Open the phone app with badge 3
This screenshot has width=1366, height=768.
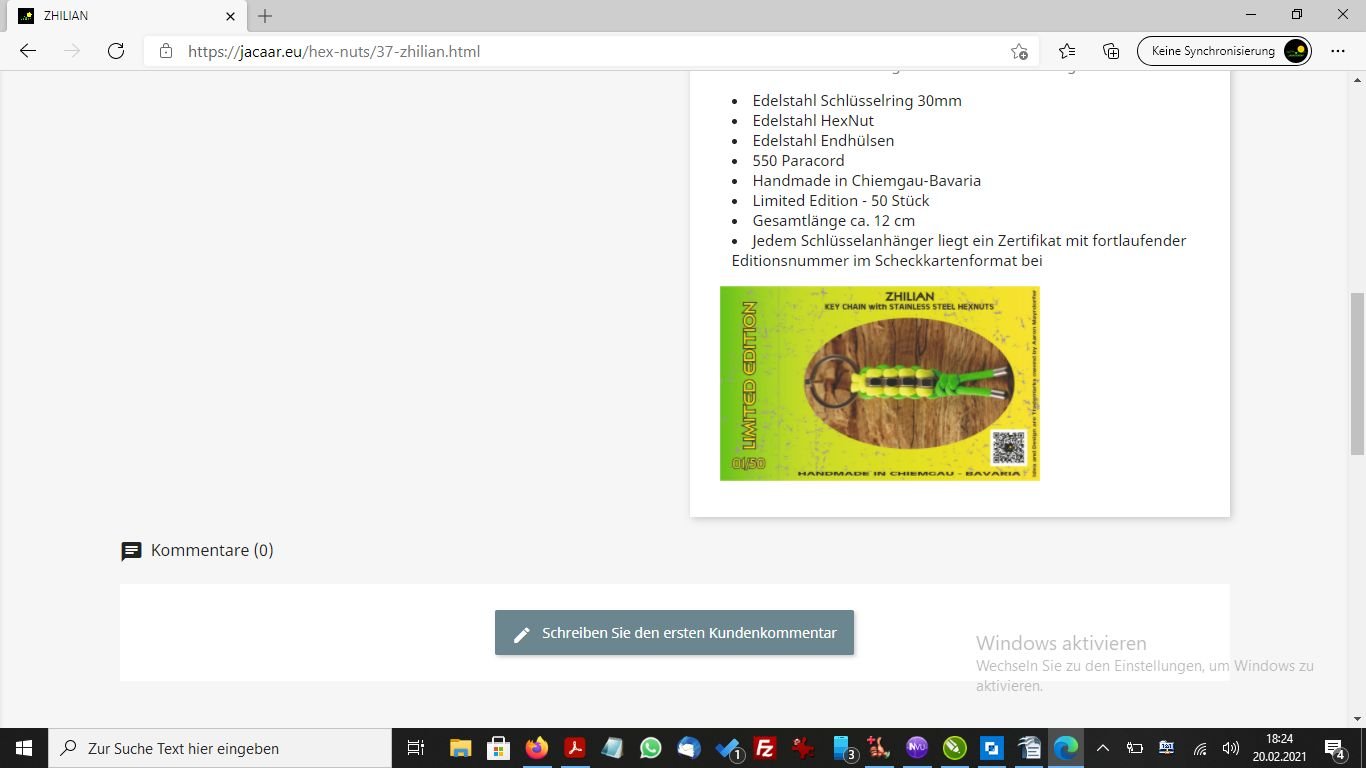(843, 748)
